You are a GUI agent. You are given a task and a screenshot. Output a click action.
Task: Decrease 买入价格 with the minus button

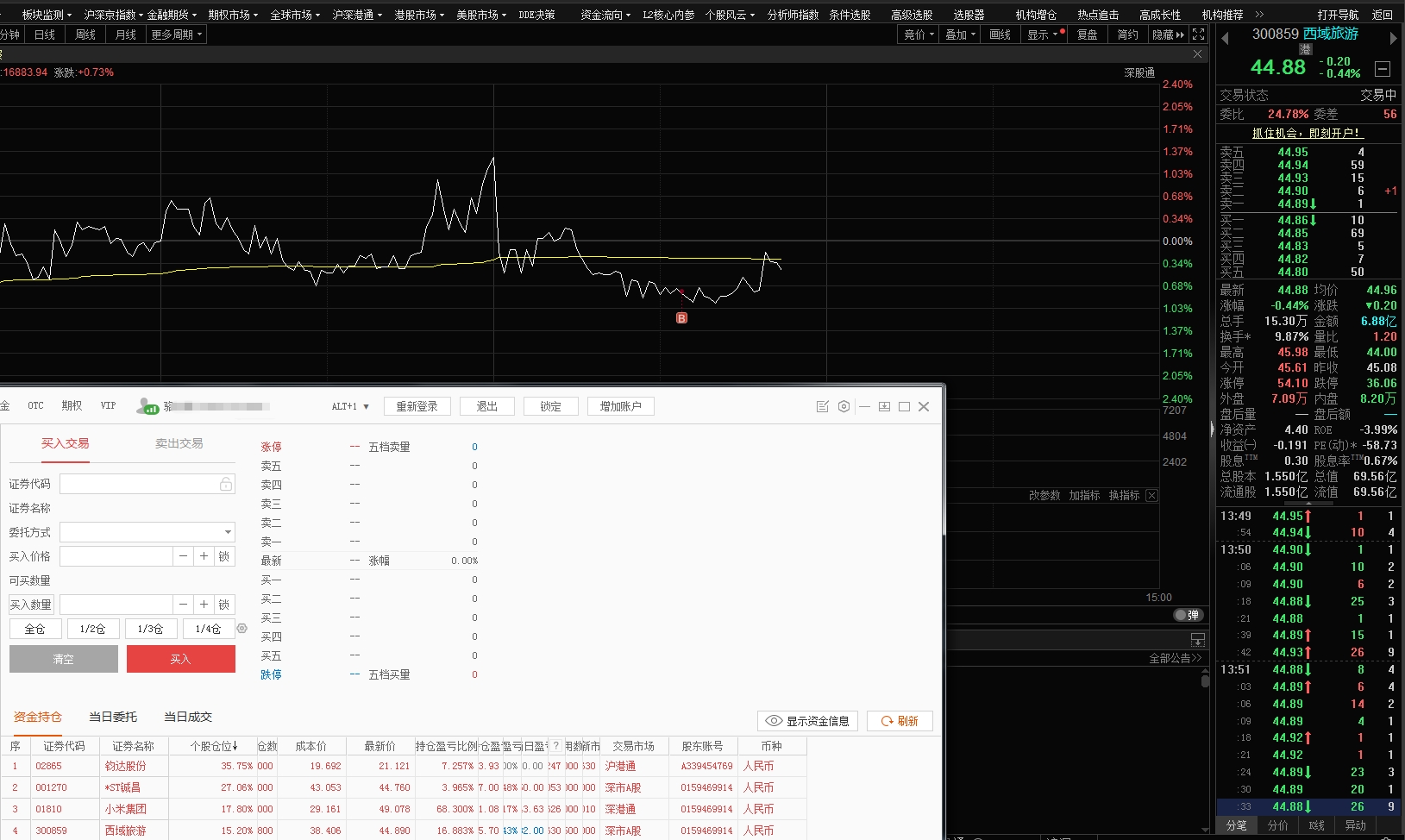click(x=183, y=556)
